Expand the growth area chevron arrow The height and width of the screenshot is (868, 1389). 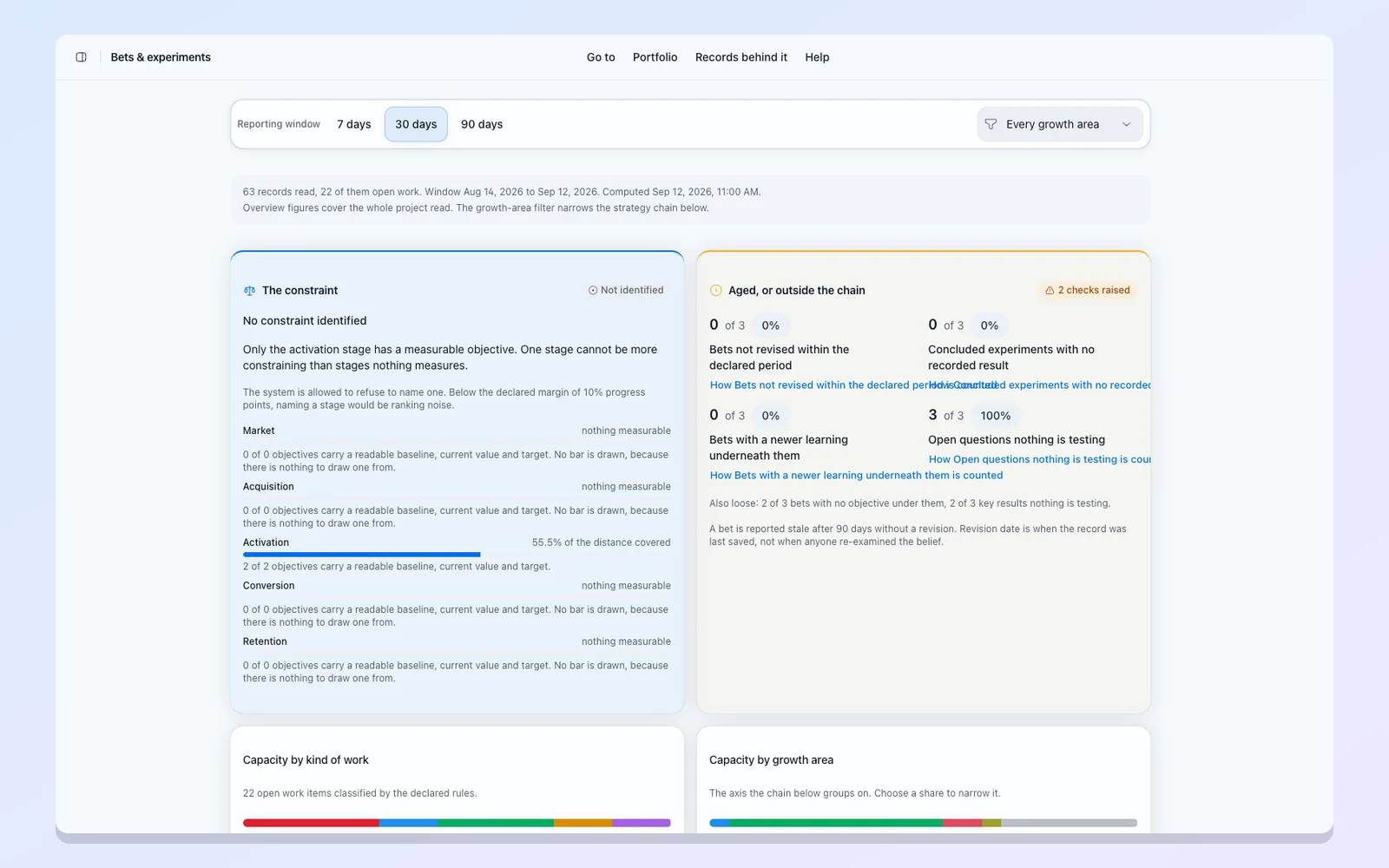pyautogui.click(x=1127, y=124)
